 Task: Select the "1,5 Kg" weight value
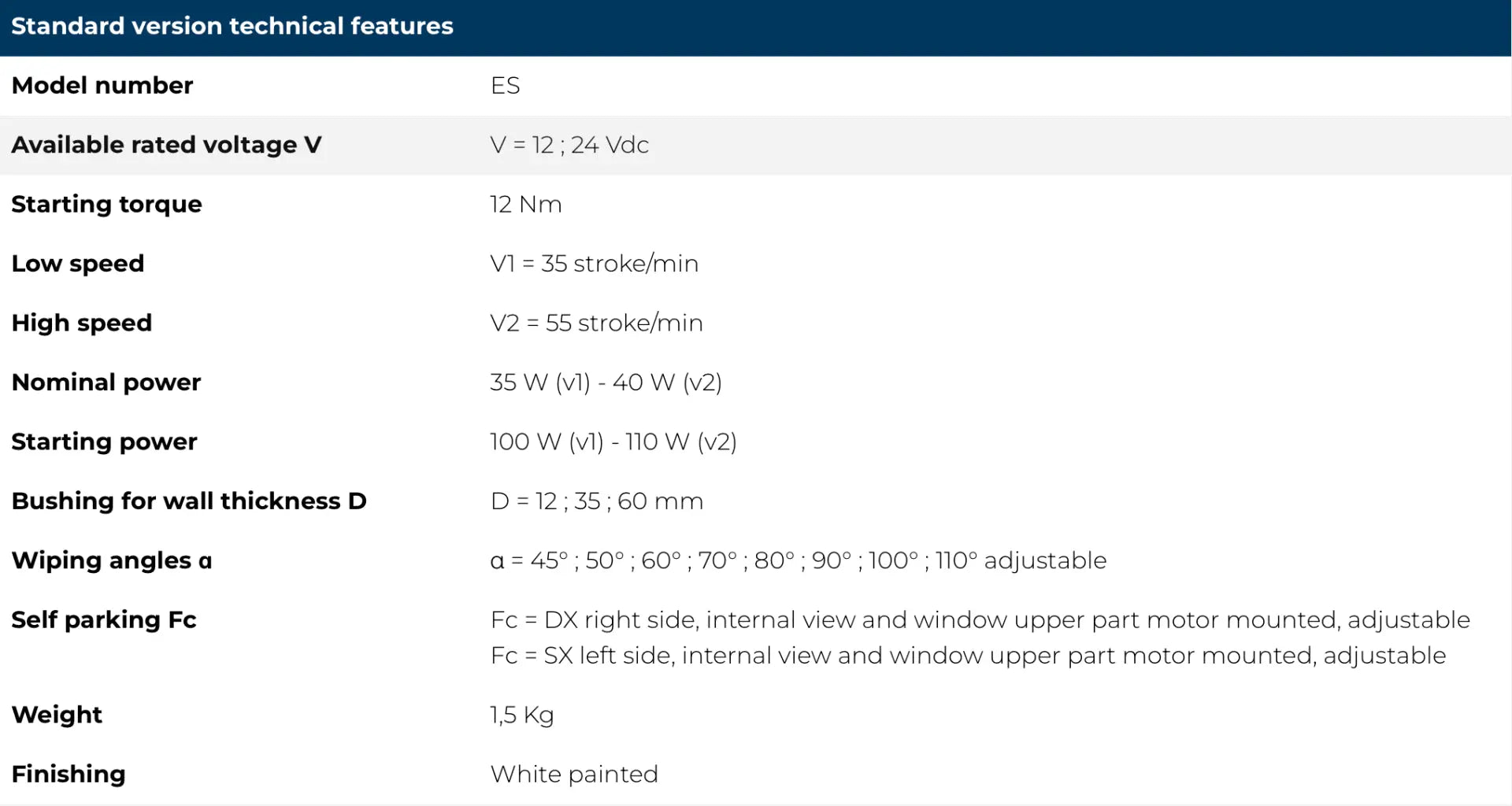[521, 715]
